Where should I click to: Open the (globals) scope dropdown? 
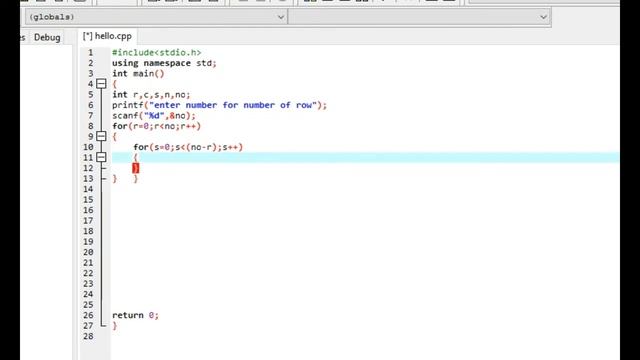tap(156, 17)
